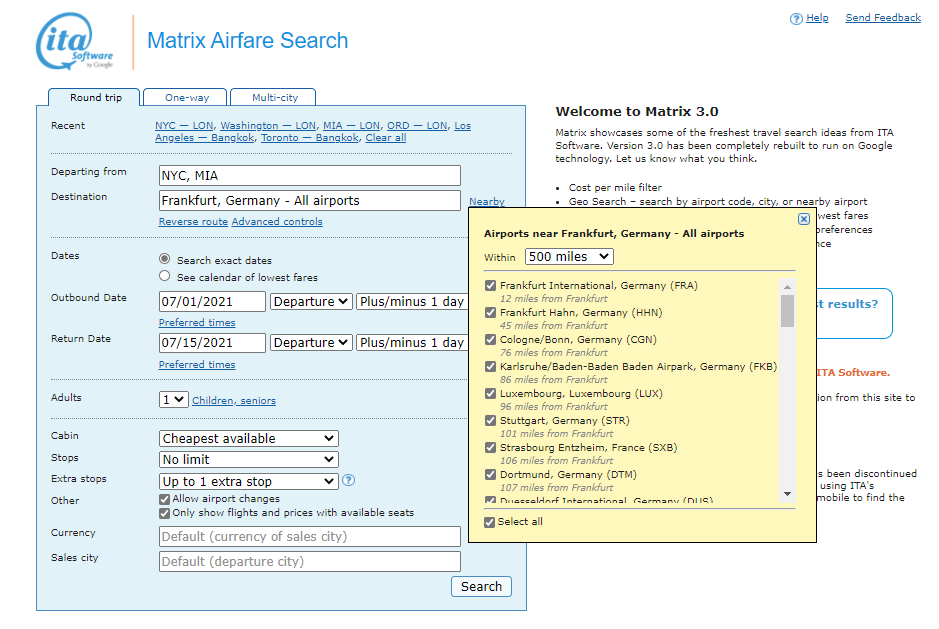Open outbound Departure dropdown
This screenshot has width=939, height=629.
pos(310,301)
